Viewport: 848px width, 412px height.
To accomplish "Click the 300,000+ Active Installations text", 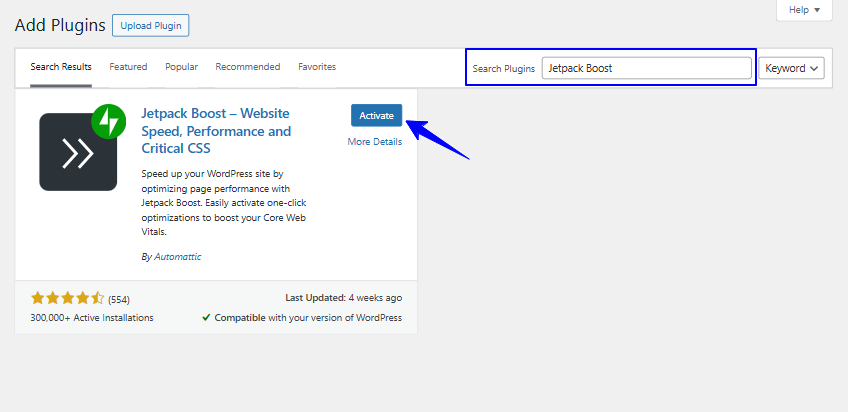I will (92, 318).
